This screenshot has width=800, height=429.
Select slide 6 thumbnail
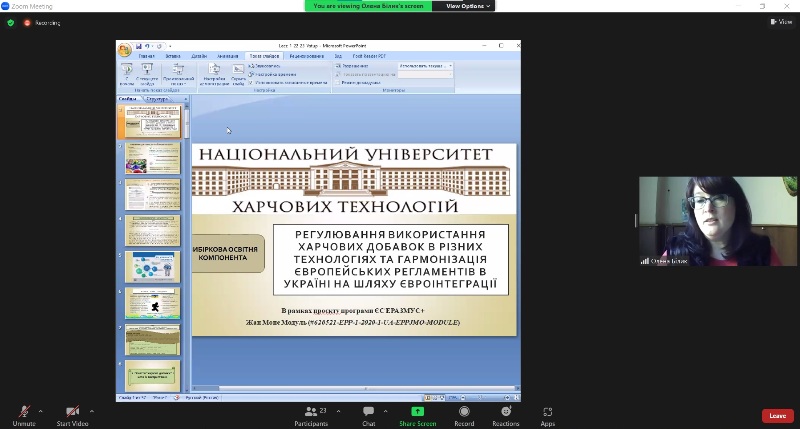(153, 303)
